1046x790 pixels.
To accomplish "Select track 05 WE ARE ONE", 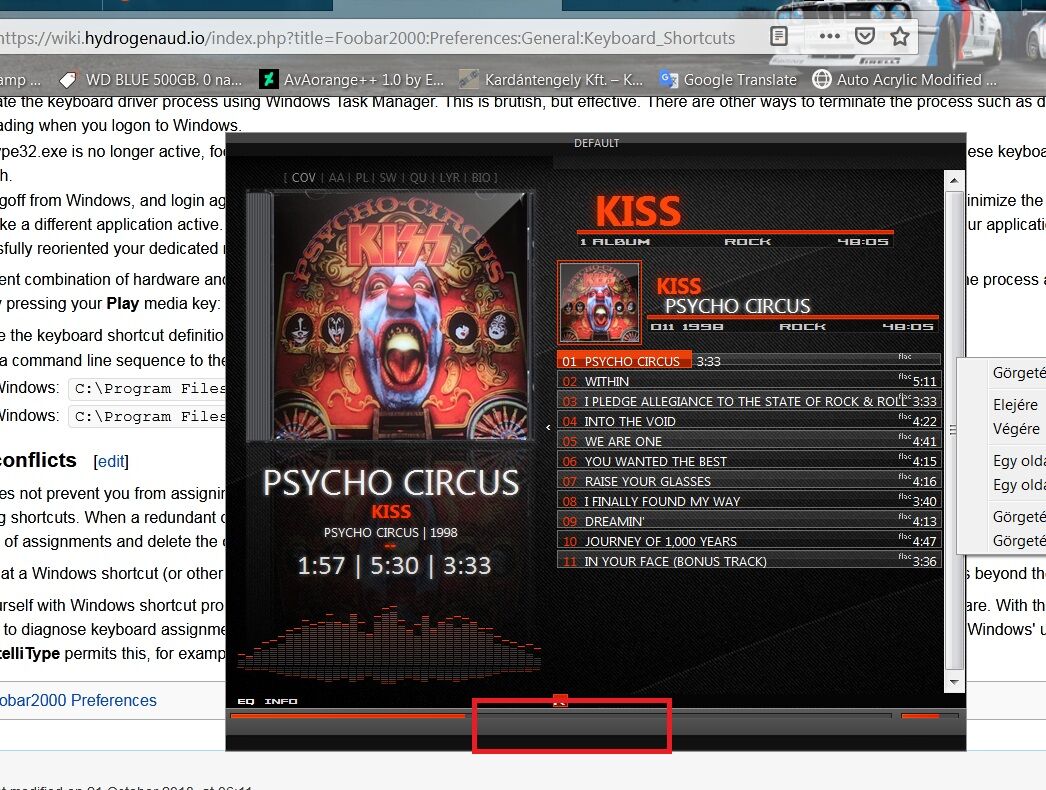I will [x=748, y=441].
